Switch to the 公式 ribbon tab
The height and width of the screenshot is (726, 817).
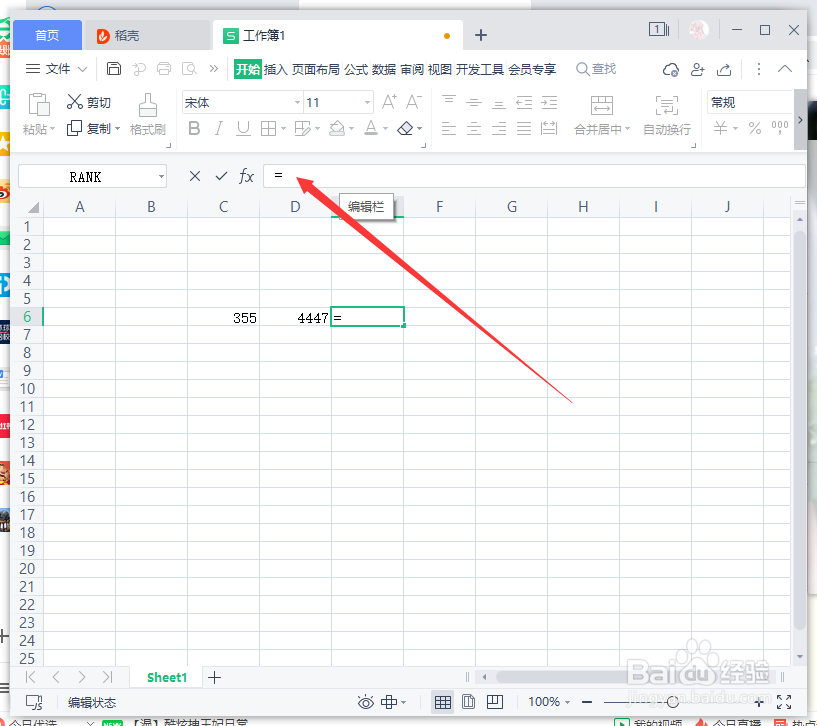pyautogui.click(x=356, y=69)
